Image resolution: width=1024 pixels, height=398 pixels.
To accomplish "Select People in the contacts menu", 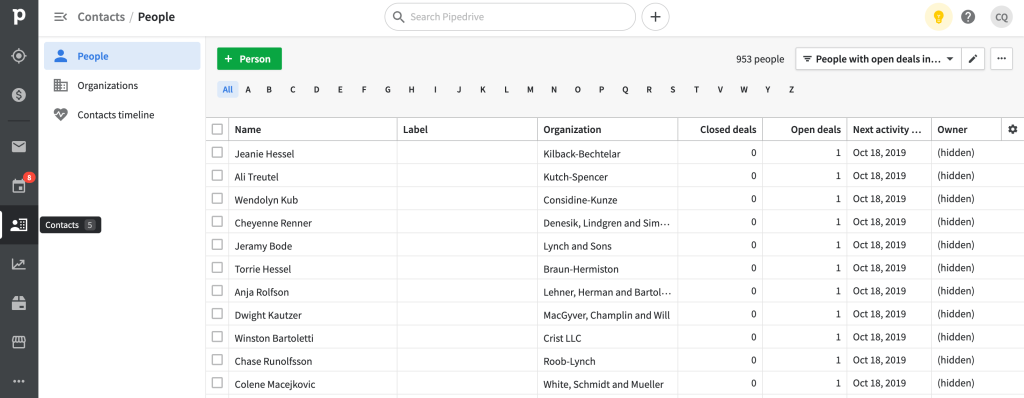I will coord(122,56).
